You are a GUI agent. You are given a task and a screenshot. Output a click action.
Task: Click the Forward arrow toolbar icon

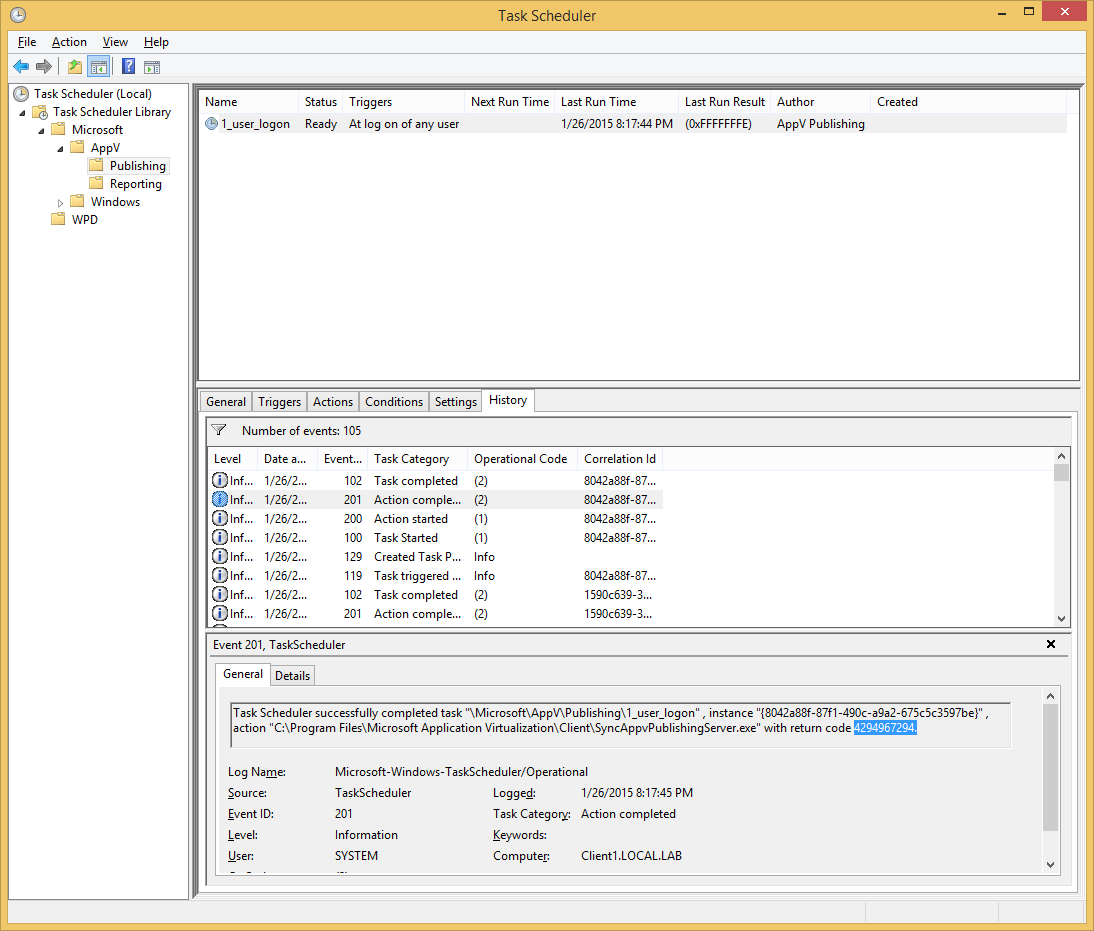pyautogui.click(x=44, y=67)
